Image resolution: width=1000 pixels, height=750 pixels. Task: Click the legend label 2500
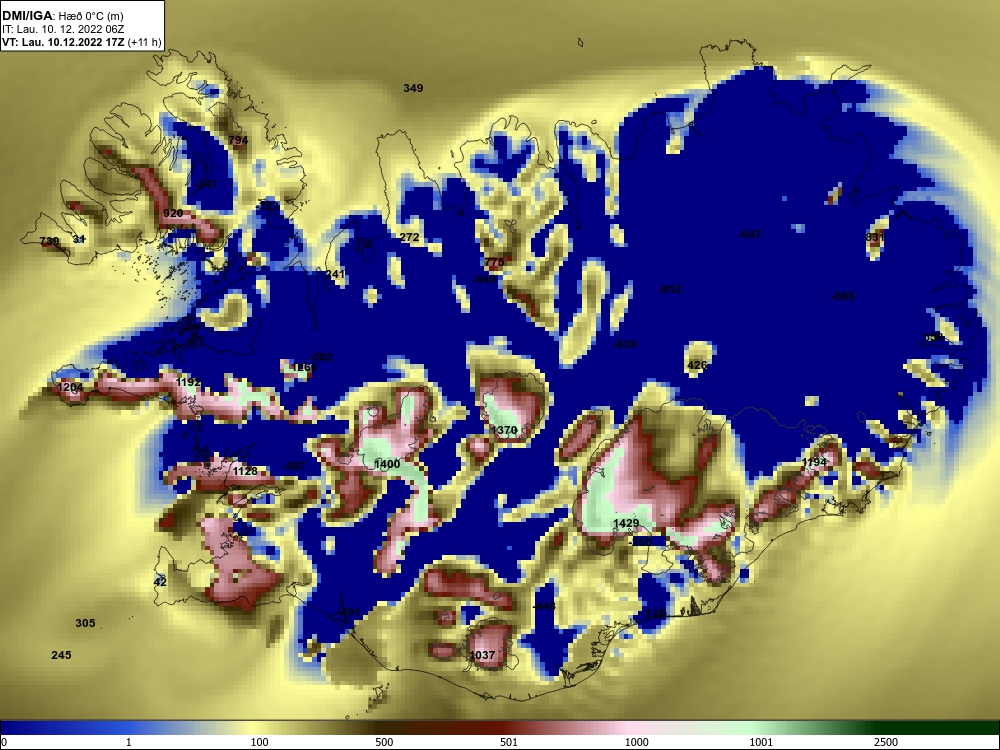point(886,742)
